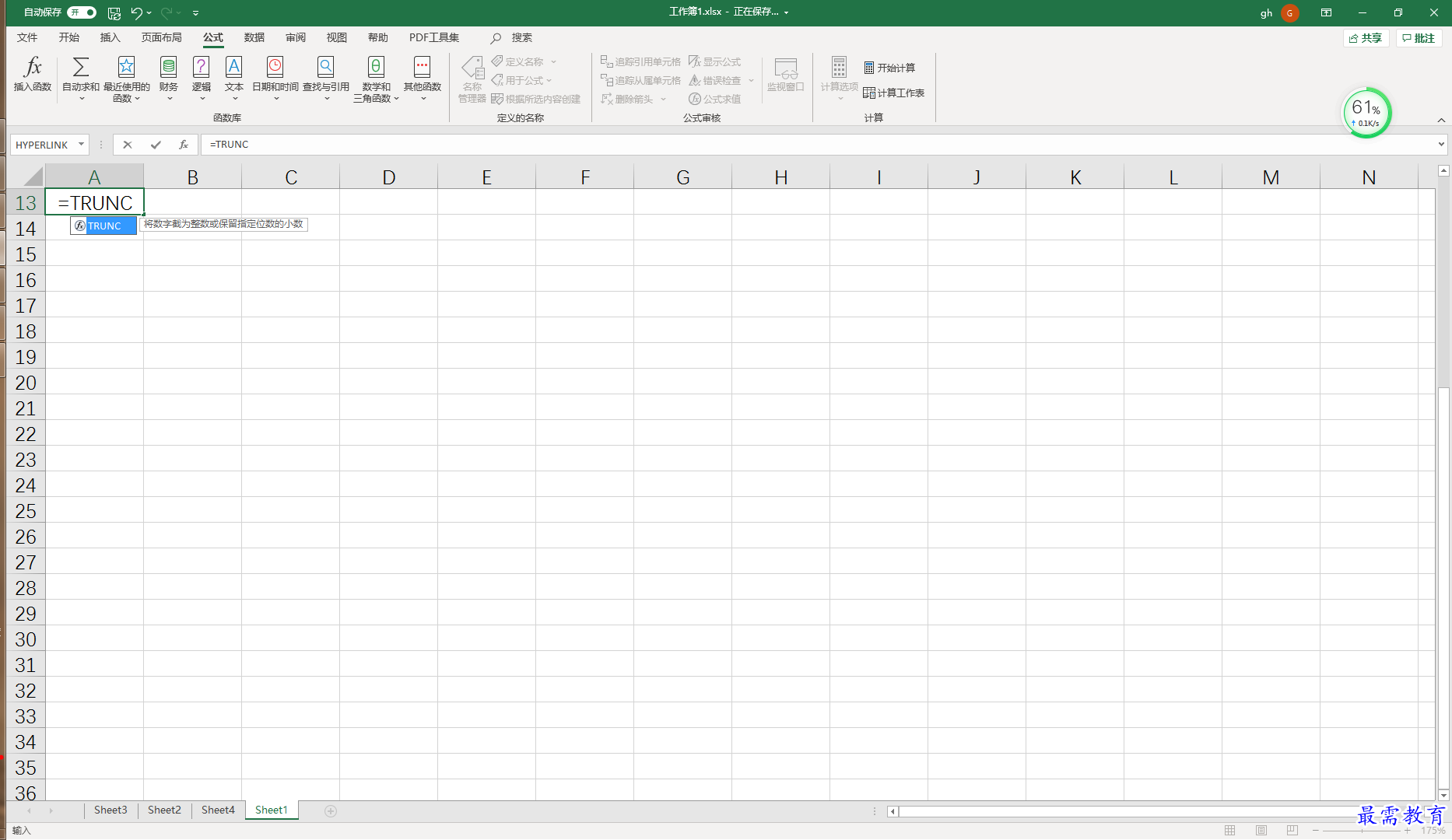Click the Add new sheet plus icon
This screenshot has height=840, width=1452.
[331, 810]
